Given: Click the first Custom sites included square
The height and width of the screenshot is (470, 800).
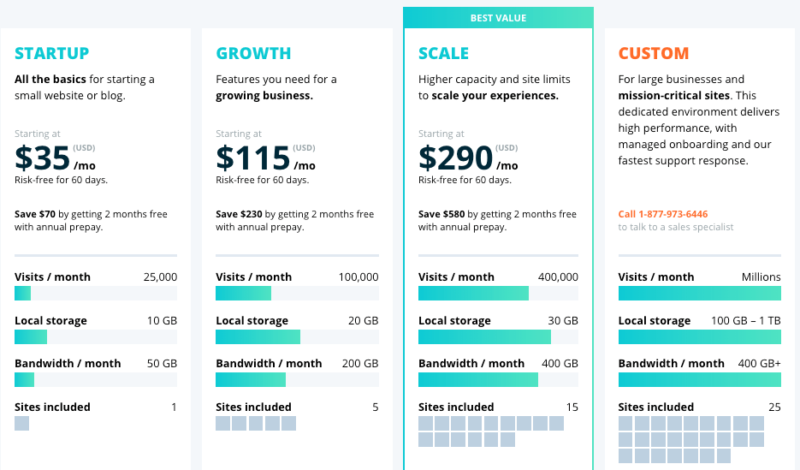Looking at the screenshot, I should point(627,424).
